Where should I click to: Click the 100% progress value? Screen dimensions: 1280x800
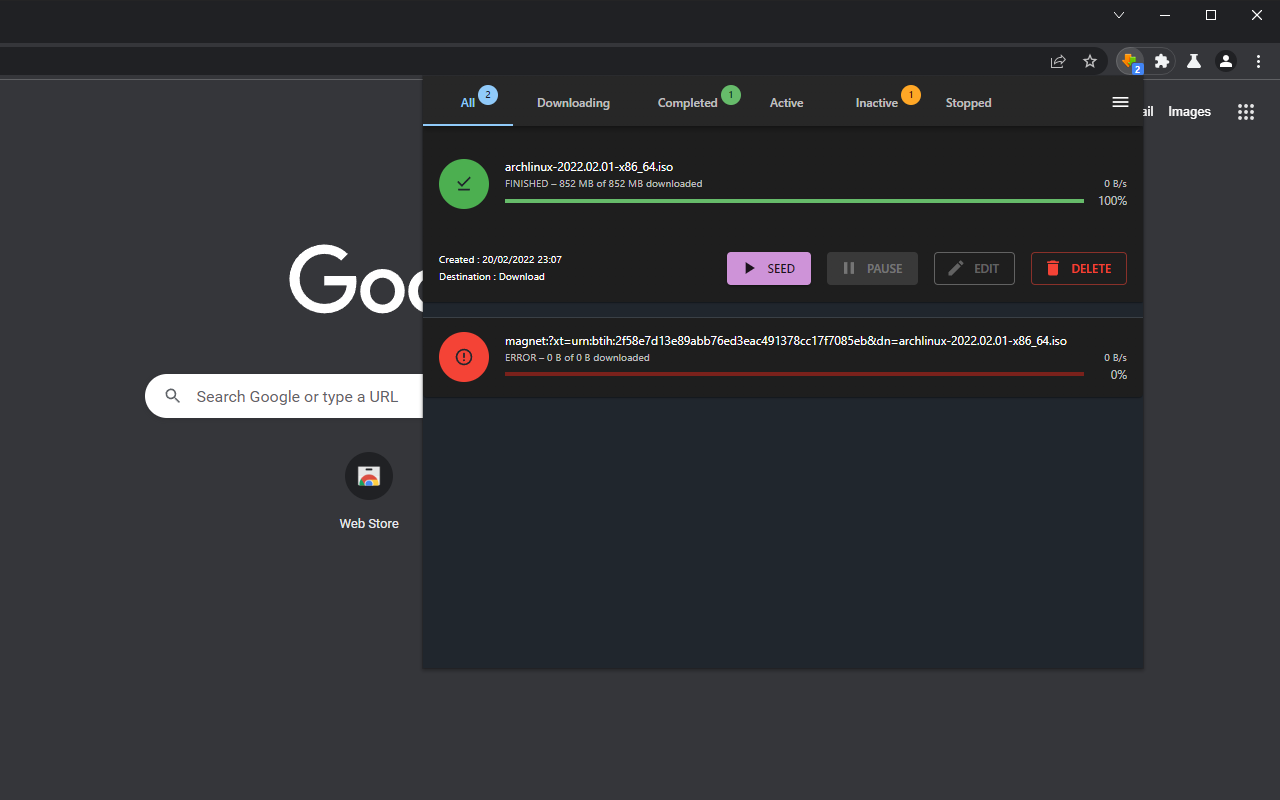point(1112,201)
